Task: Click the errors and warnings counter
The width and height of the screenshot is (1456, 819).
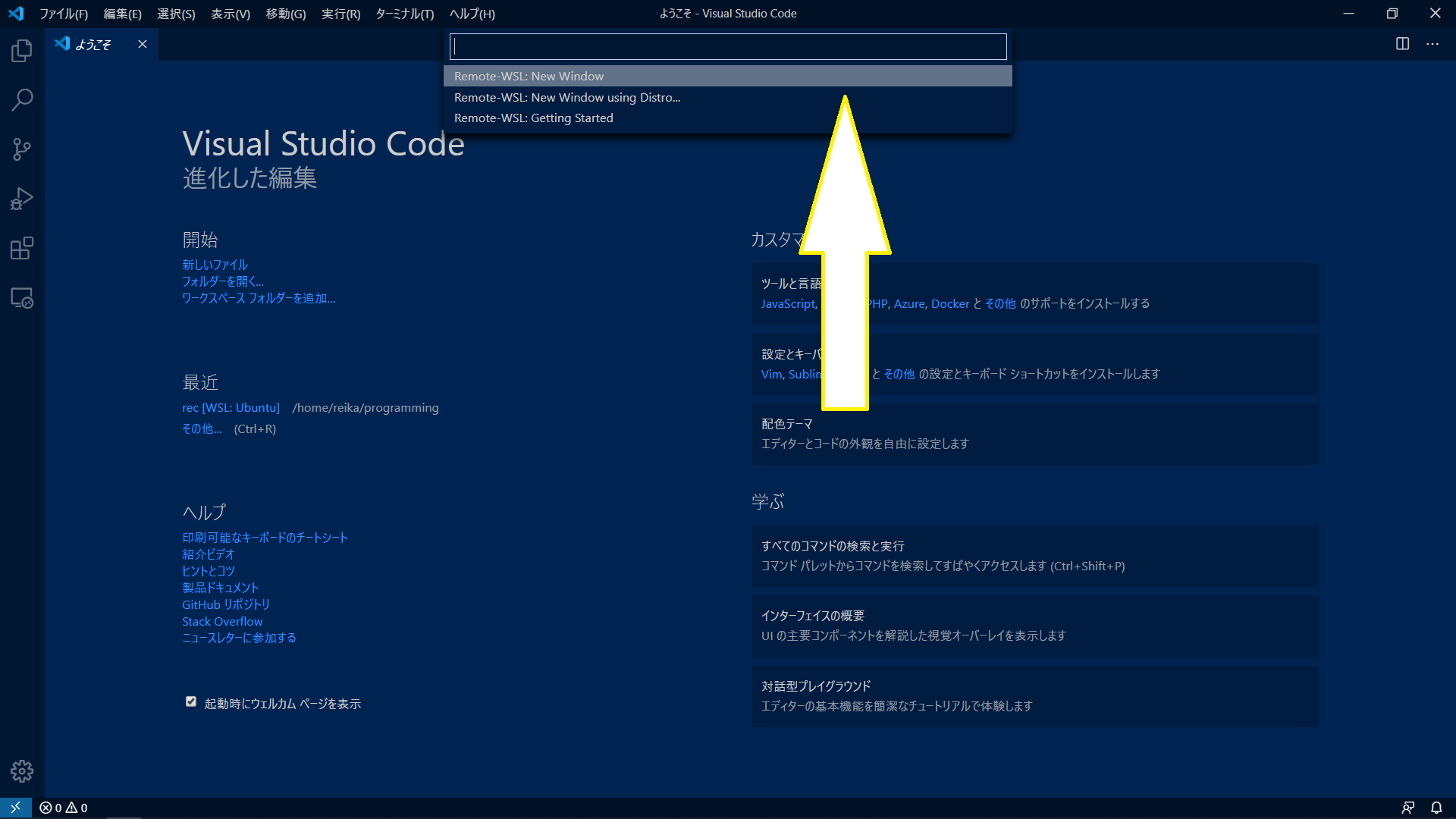Action: [63, 808]
